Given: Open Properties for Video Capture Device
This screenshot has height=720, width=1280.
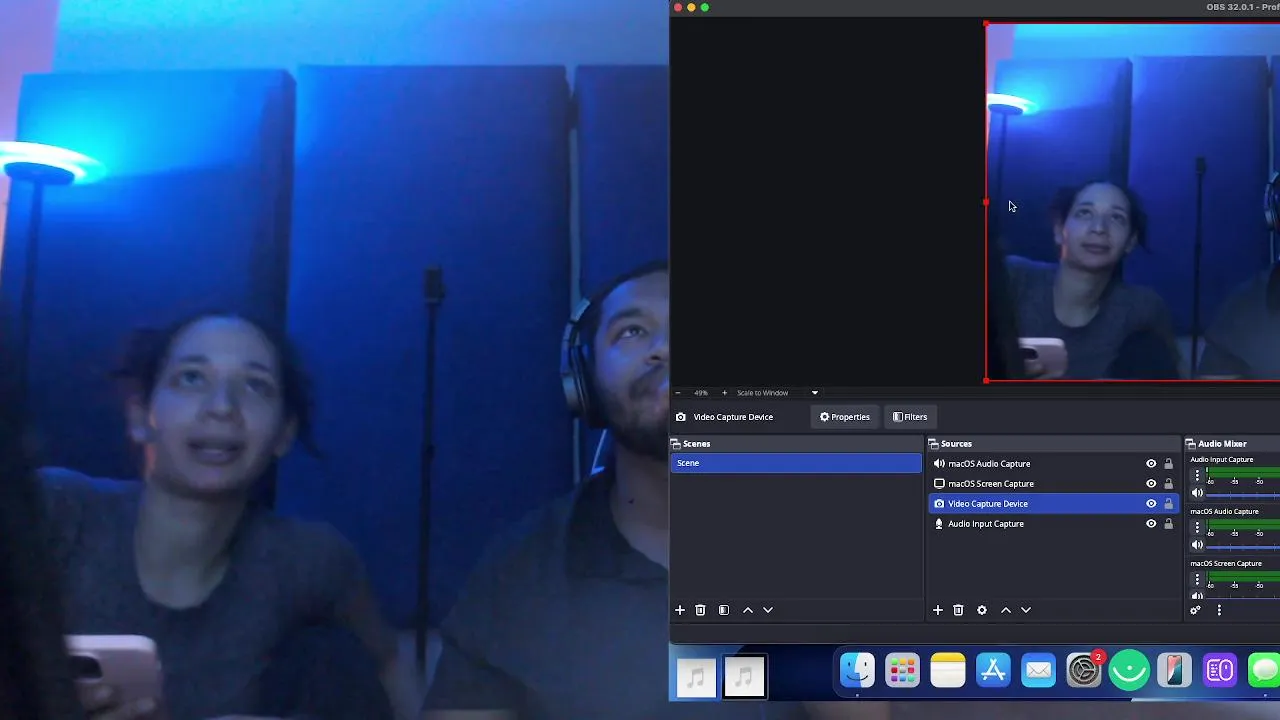Looking at the screenshot, I should [x=845, y=417].
